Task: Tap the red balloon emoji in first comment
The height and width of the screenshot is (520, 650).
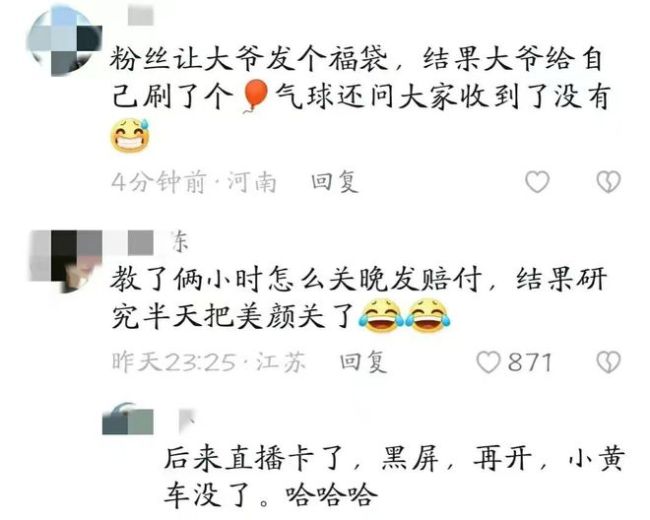Action: [x=254, y=97]
